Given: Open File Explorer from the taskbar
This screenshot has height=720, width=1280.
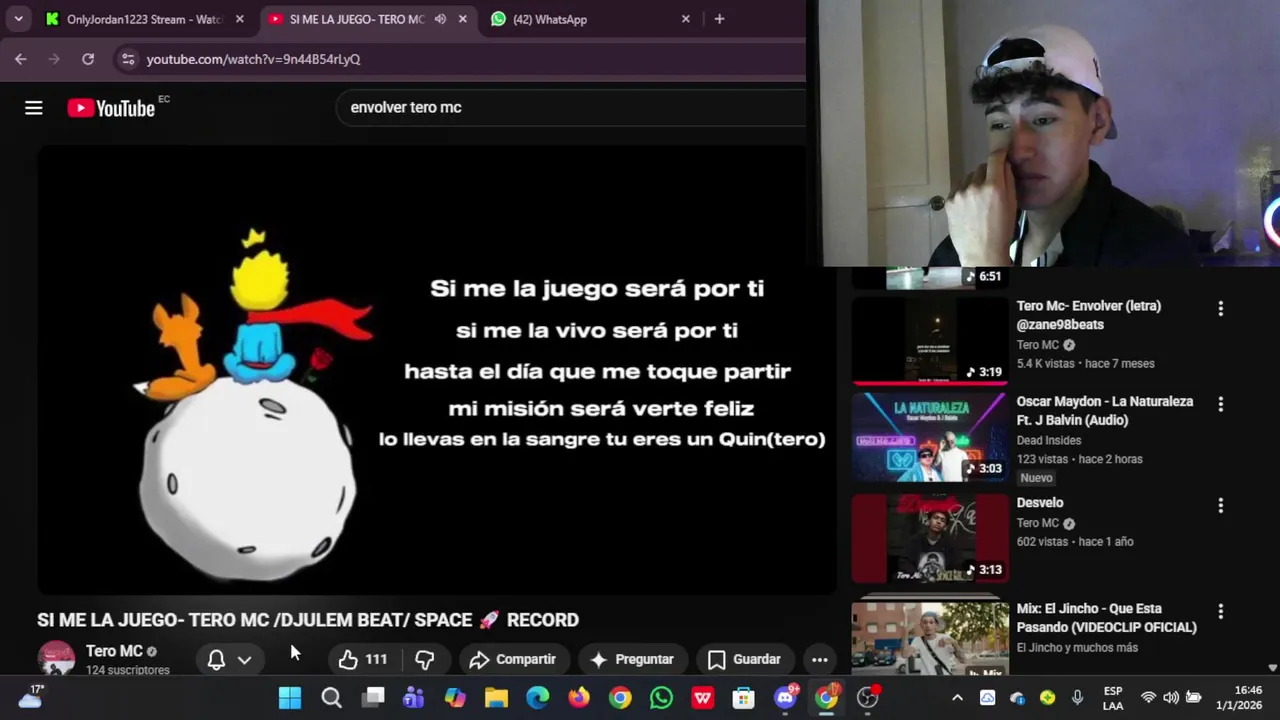Looking at the screenshot, I should pyautogui.click(x=496, y=698).
